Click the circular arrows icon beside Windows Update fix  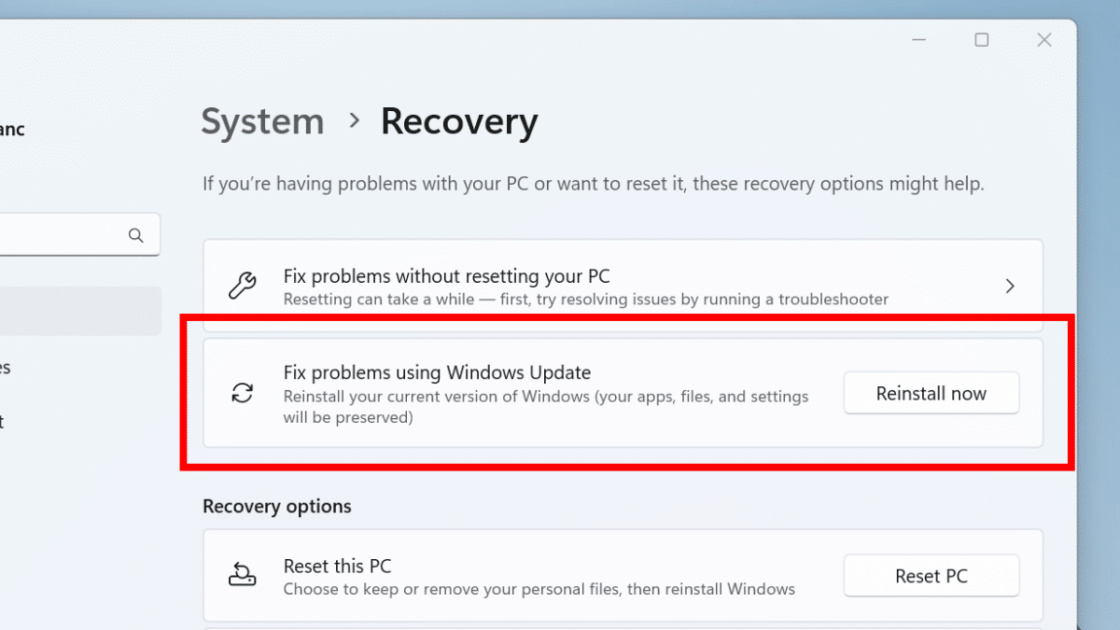click(x=243, y=393)
